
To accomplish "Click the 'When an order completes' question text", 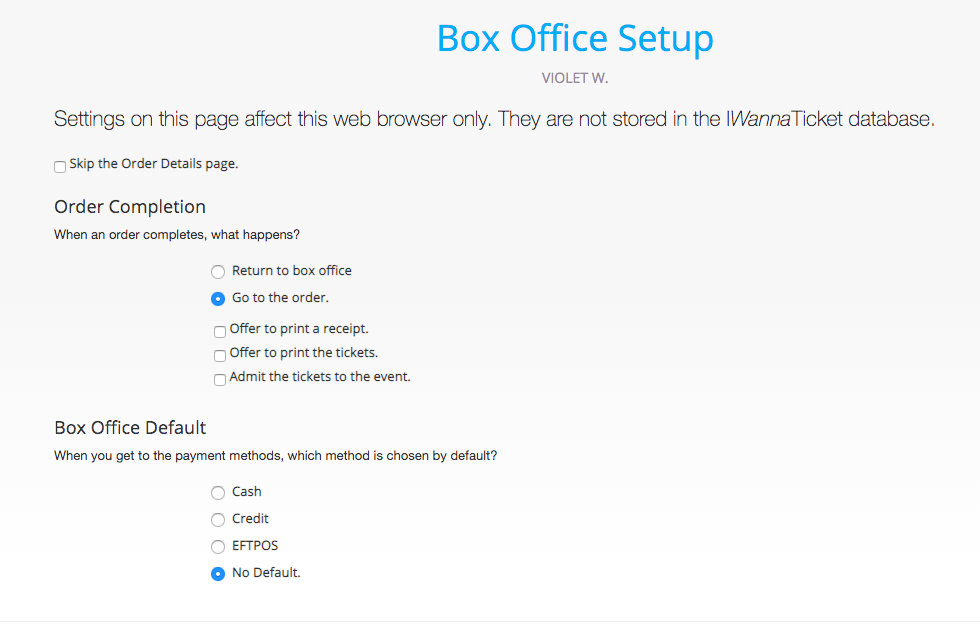I will pos(177,235).
